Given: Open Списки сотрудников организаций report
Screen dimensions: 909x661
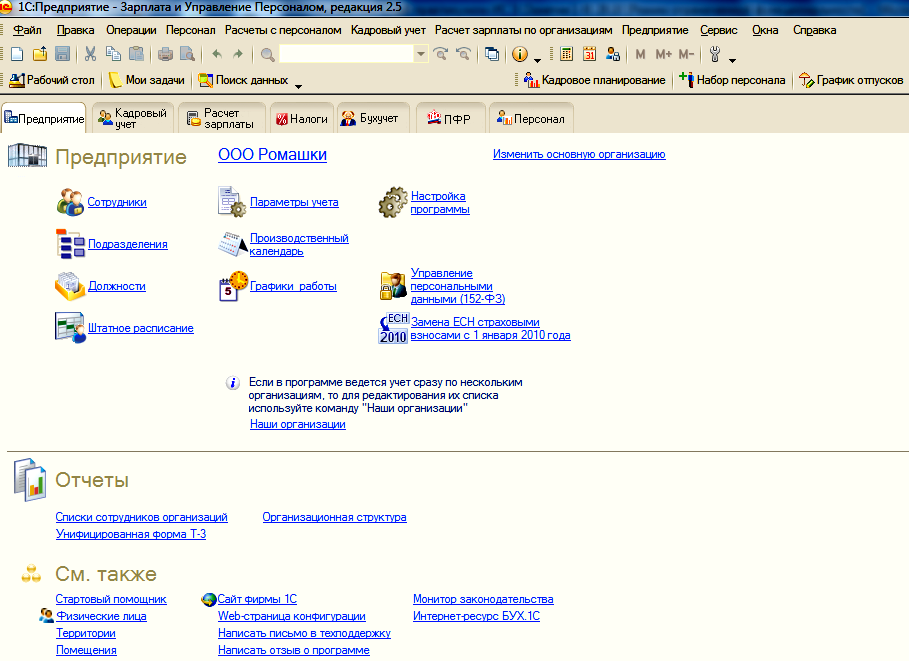Looking at the screenshot, I should 141,517.
